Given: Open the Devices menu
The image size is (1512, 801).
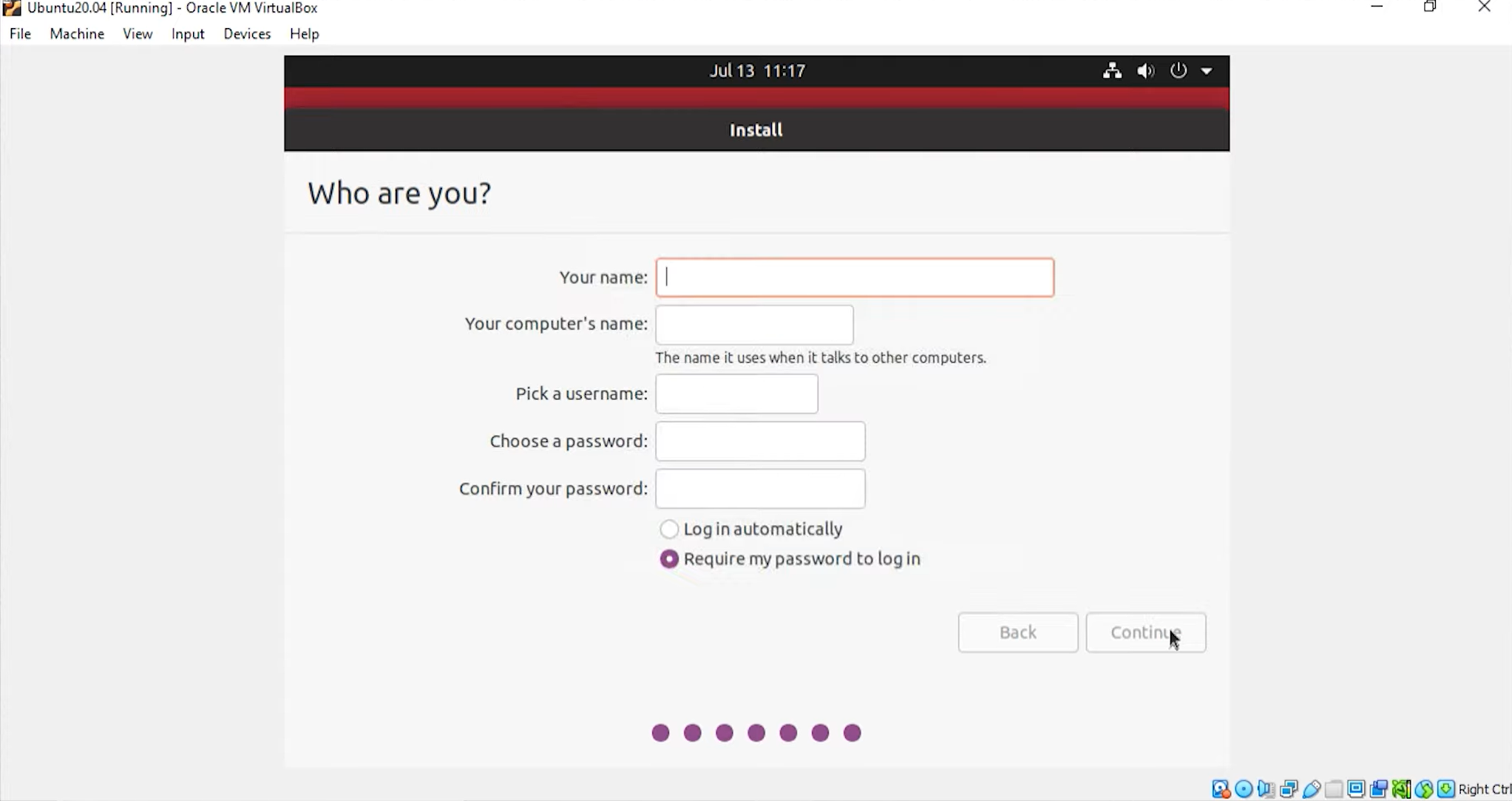Looking at the screenshot, I should (247, 34).
